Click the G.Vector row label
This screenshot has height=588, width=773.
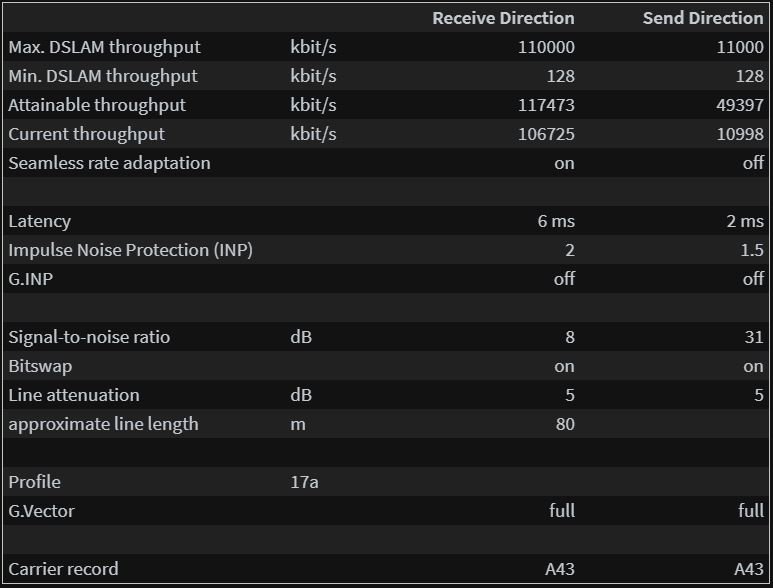(41, 511)
